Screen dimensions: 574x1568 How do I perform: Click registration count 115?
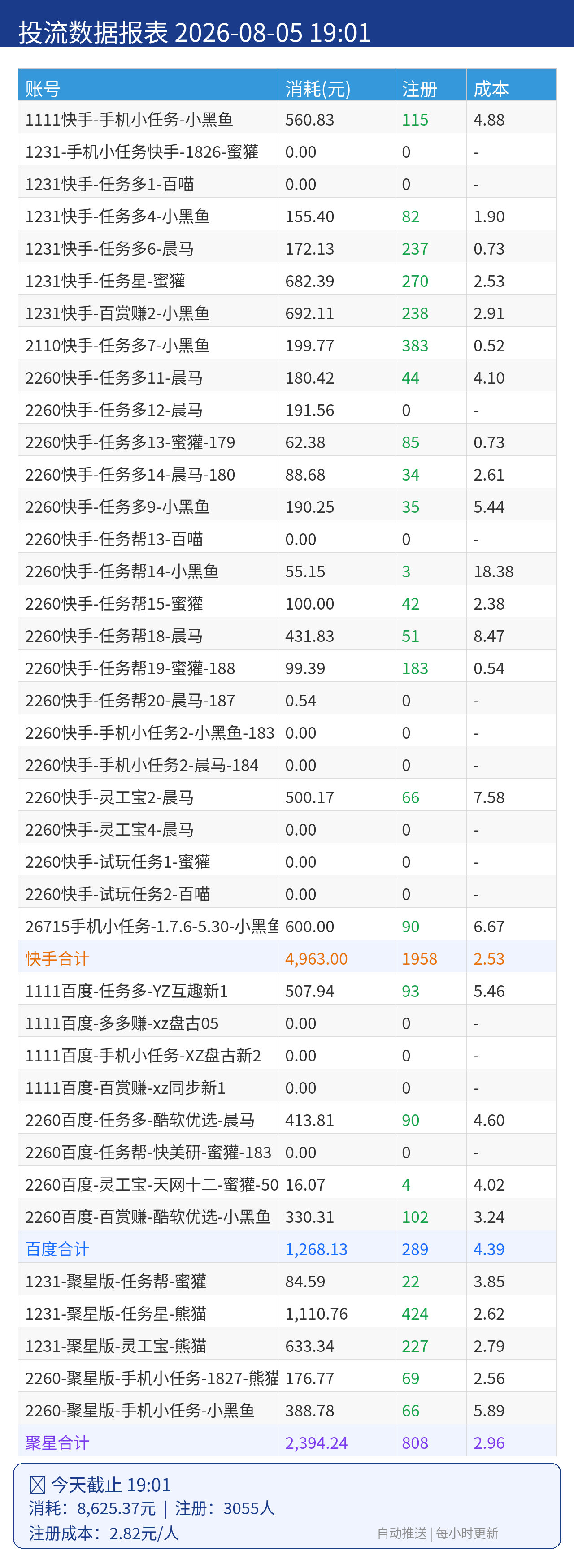[x=415, y=120]
